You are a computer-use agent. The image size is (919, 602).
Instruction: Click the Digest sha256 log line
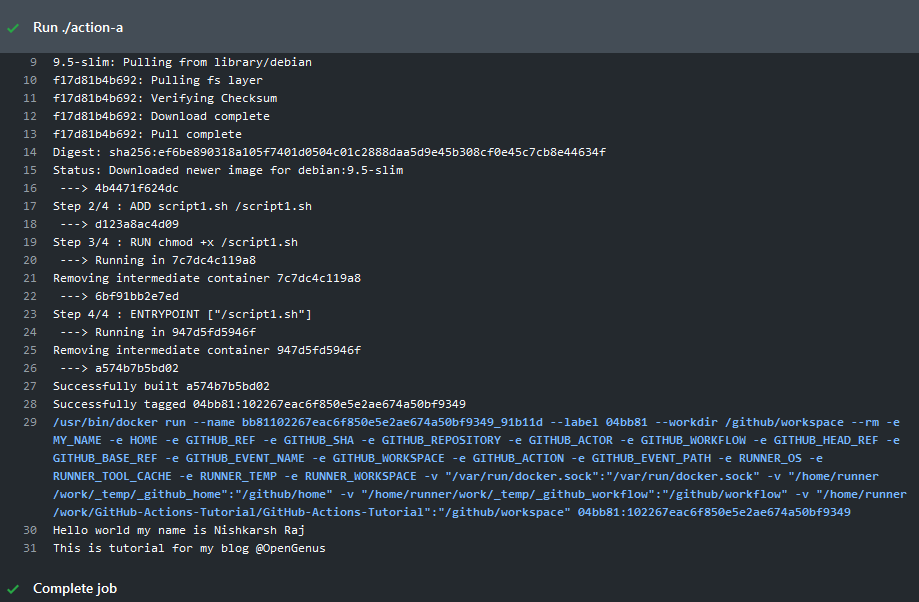tap(329, 152)
